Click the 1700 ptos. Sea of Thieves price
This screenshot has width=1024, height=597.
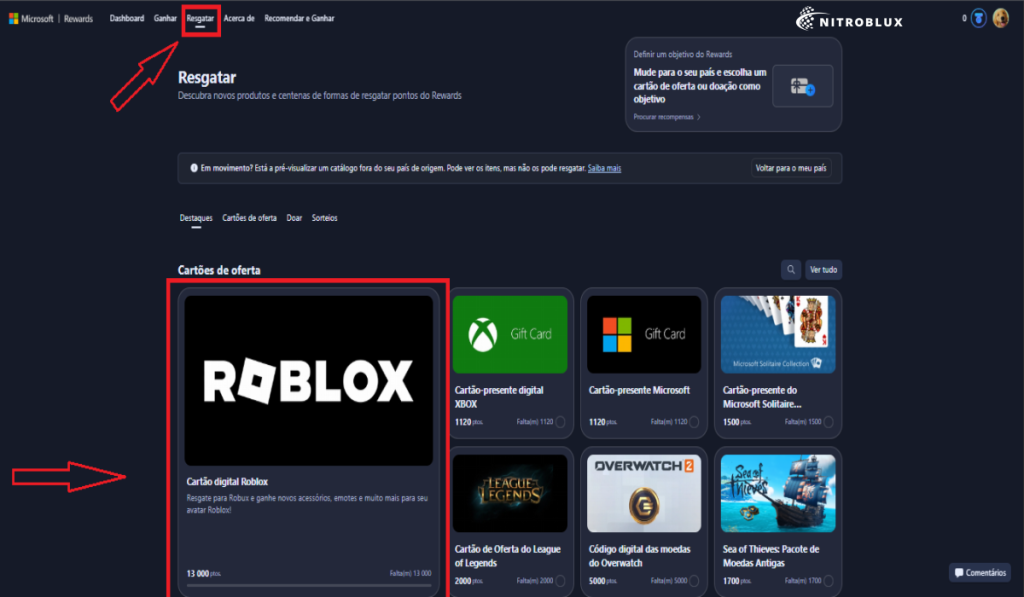737,581
